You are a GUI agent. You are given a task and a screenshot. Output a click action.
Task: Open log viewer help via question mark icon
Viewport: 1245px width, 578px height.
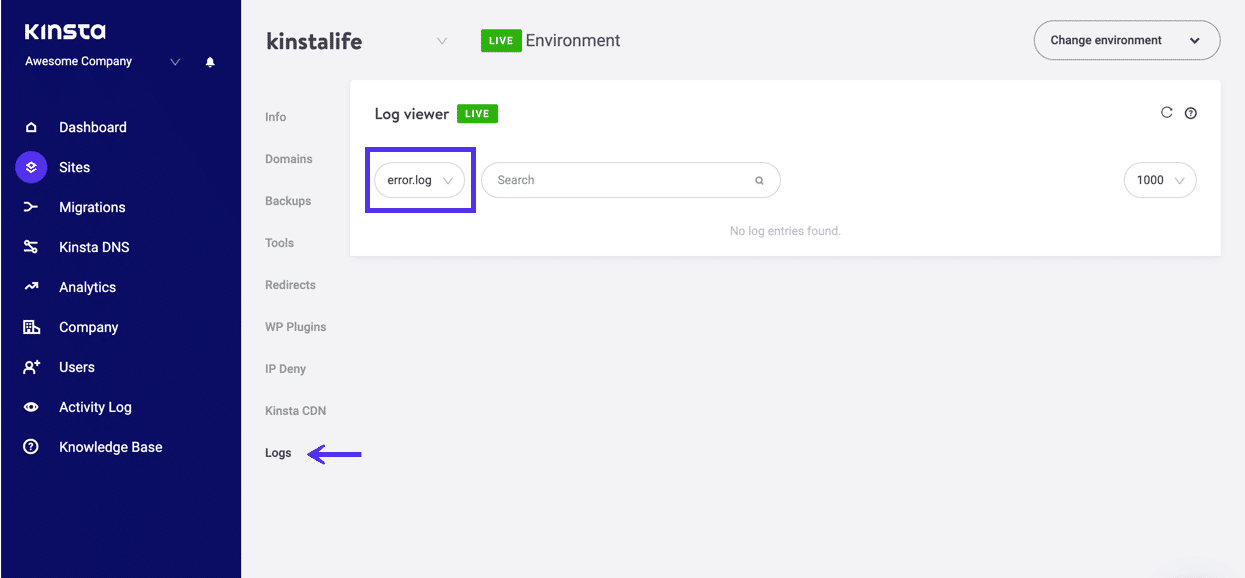pyautogui.click(x=1191, y=113)
